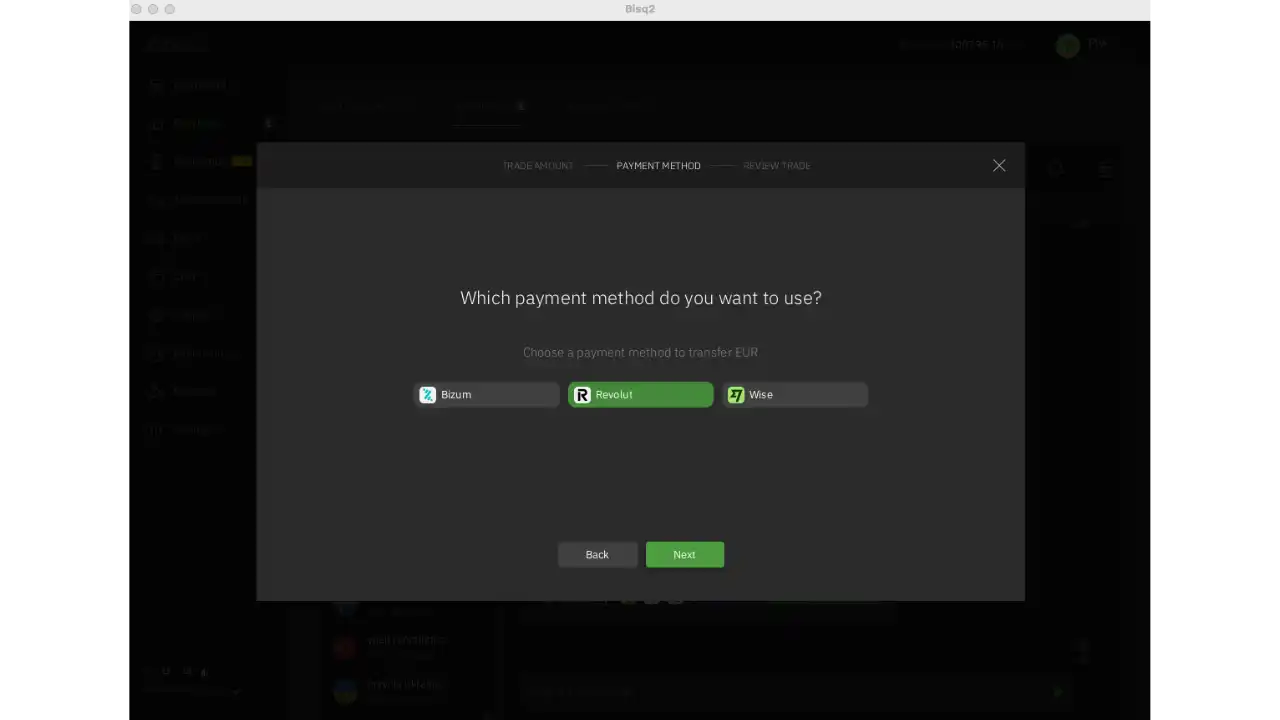The width and height of the screenshot is (1280, 720).
Task: Go to the Trade Amount step
Action: coord(537,166)
